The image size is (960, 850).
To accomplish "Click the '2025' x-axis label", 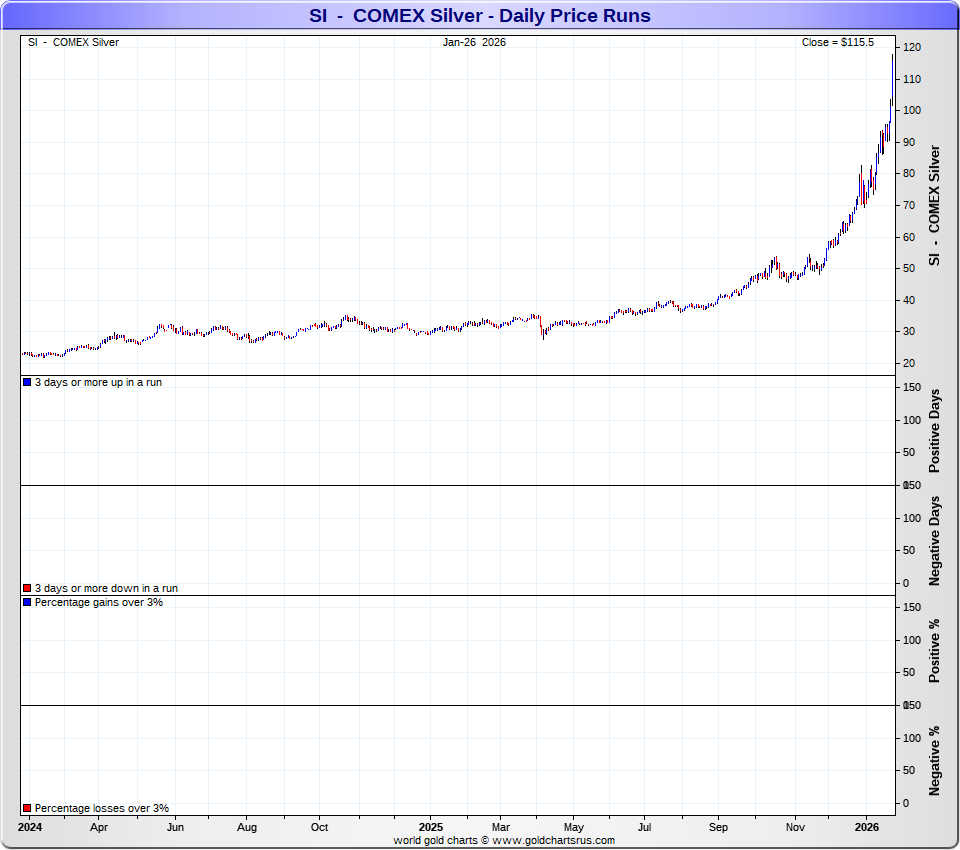I will point(430,828).
